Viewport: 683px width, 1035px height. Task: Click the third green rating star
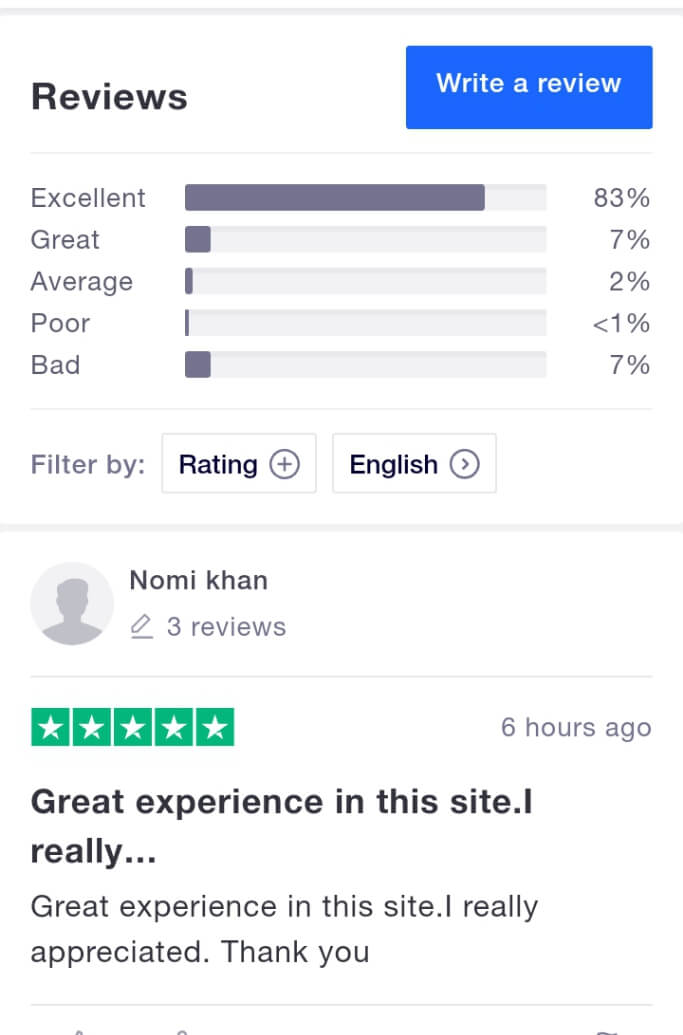[x=133, y=727]
